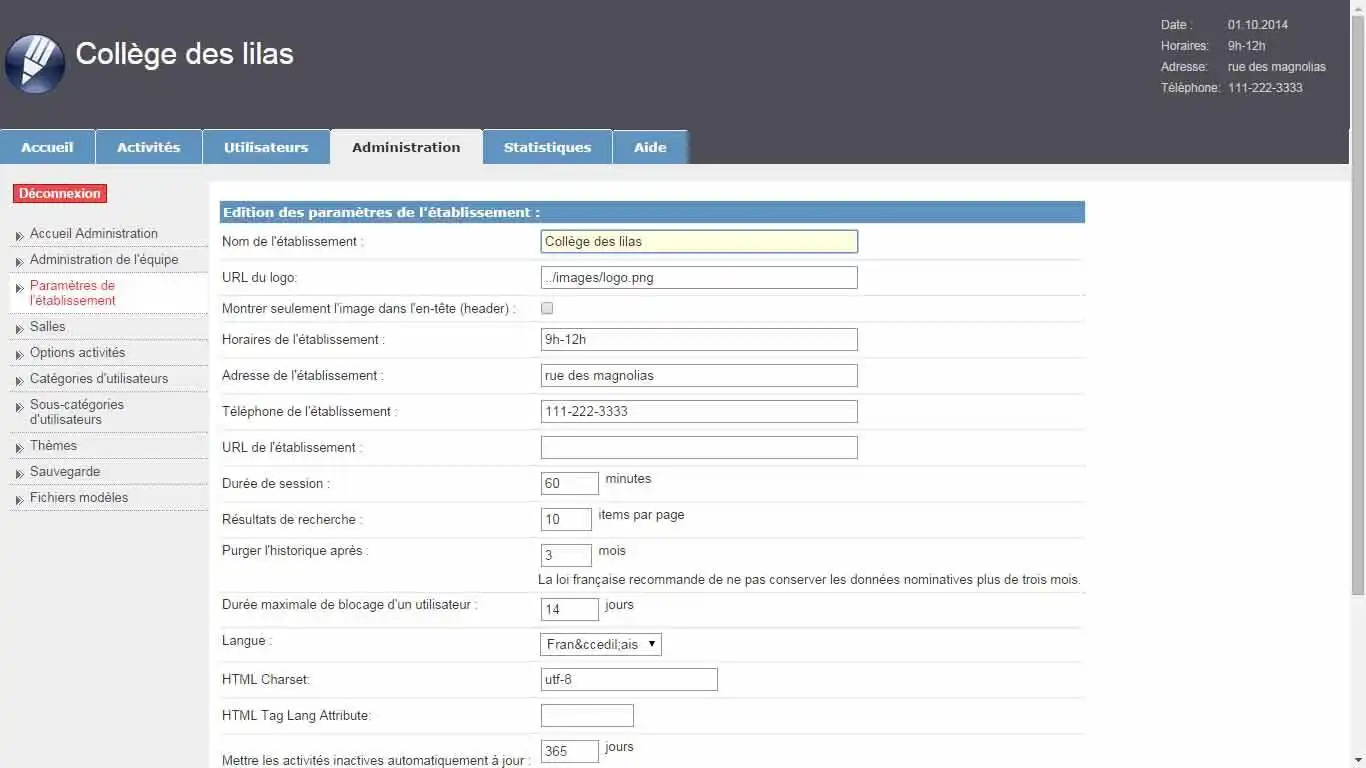Image resolution: width=1366 pixels, height=768 pixels.
Task: Click the arrow bullet beside Sauvegarde
Action: (x=19, y=473)
